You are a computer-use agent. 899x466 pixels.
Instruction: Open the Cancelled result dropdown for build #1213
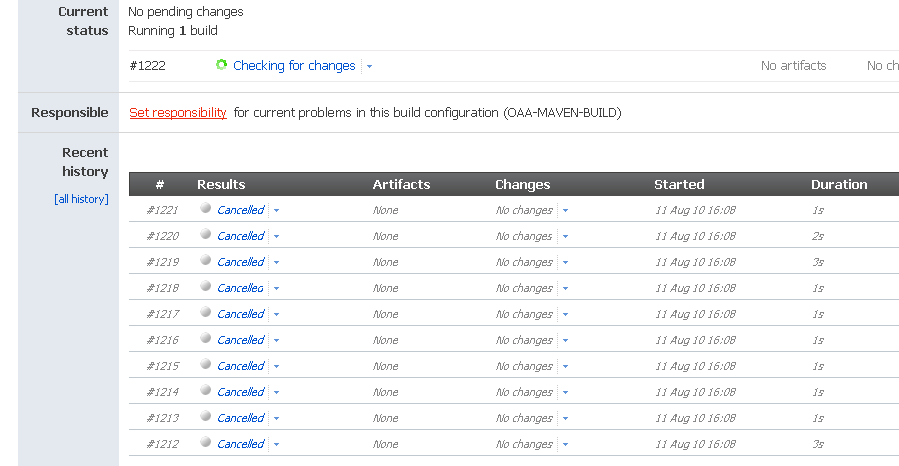[x=276, y=418]
